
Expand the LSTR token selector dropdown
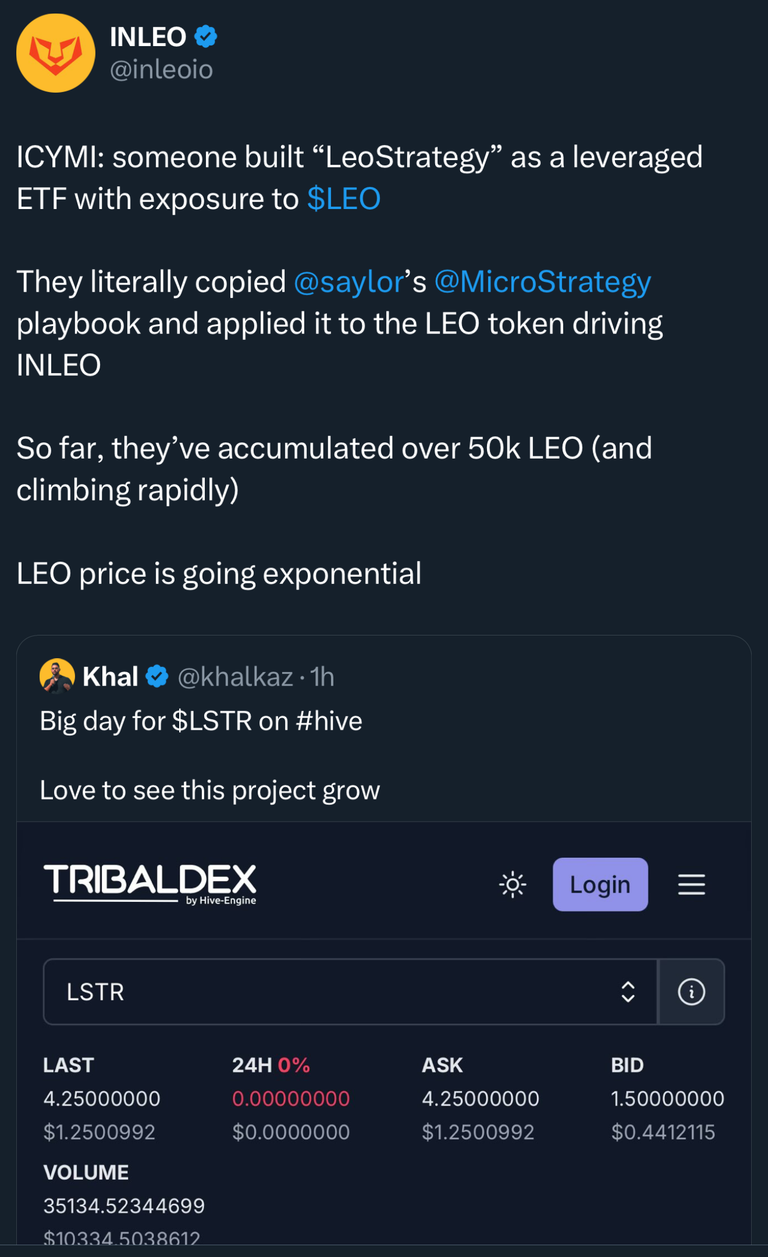[350, 992]
